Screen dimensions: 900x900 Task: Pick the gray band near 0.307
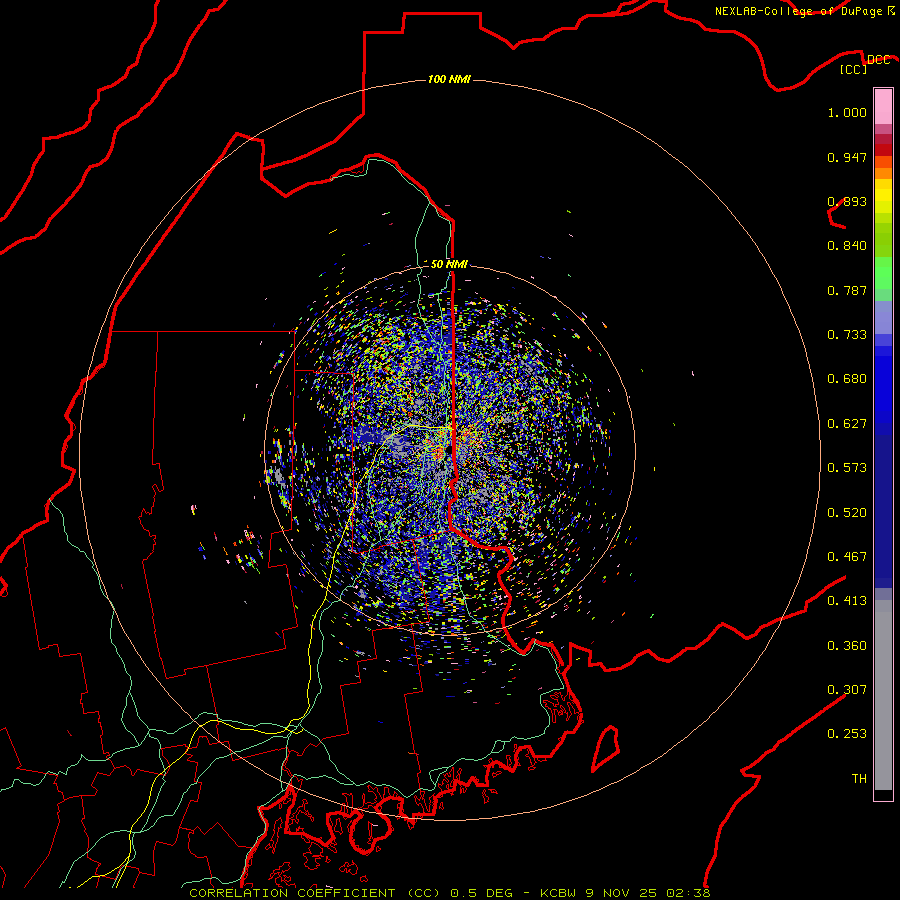[x=883, y=695]
